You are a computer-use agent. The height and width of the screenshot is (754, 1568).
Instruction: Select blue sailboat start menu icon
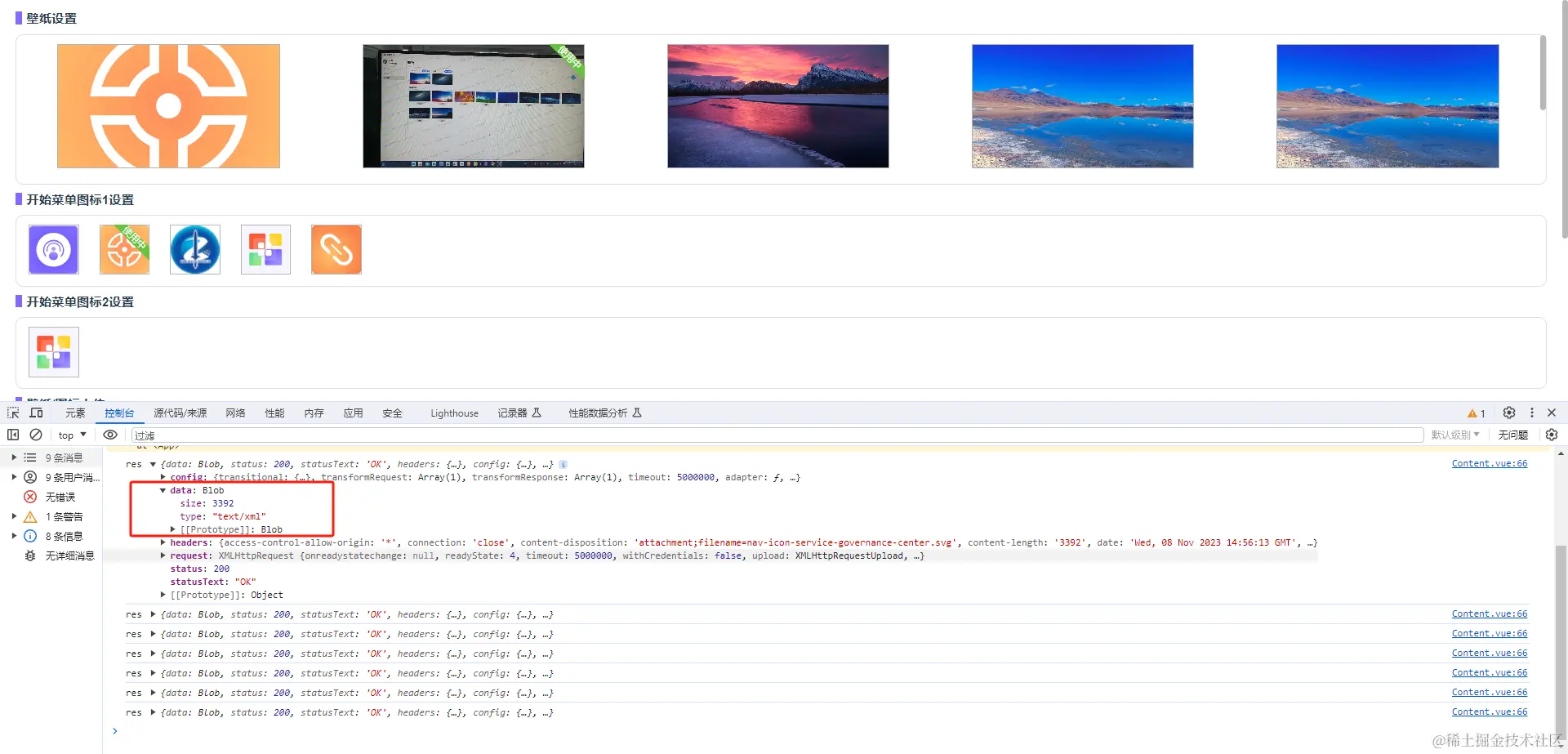[x=195, y=249]
